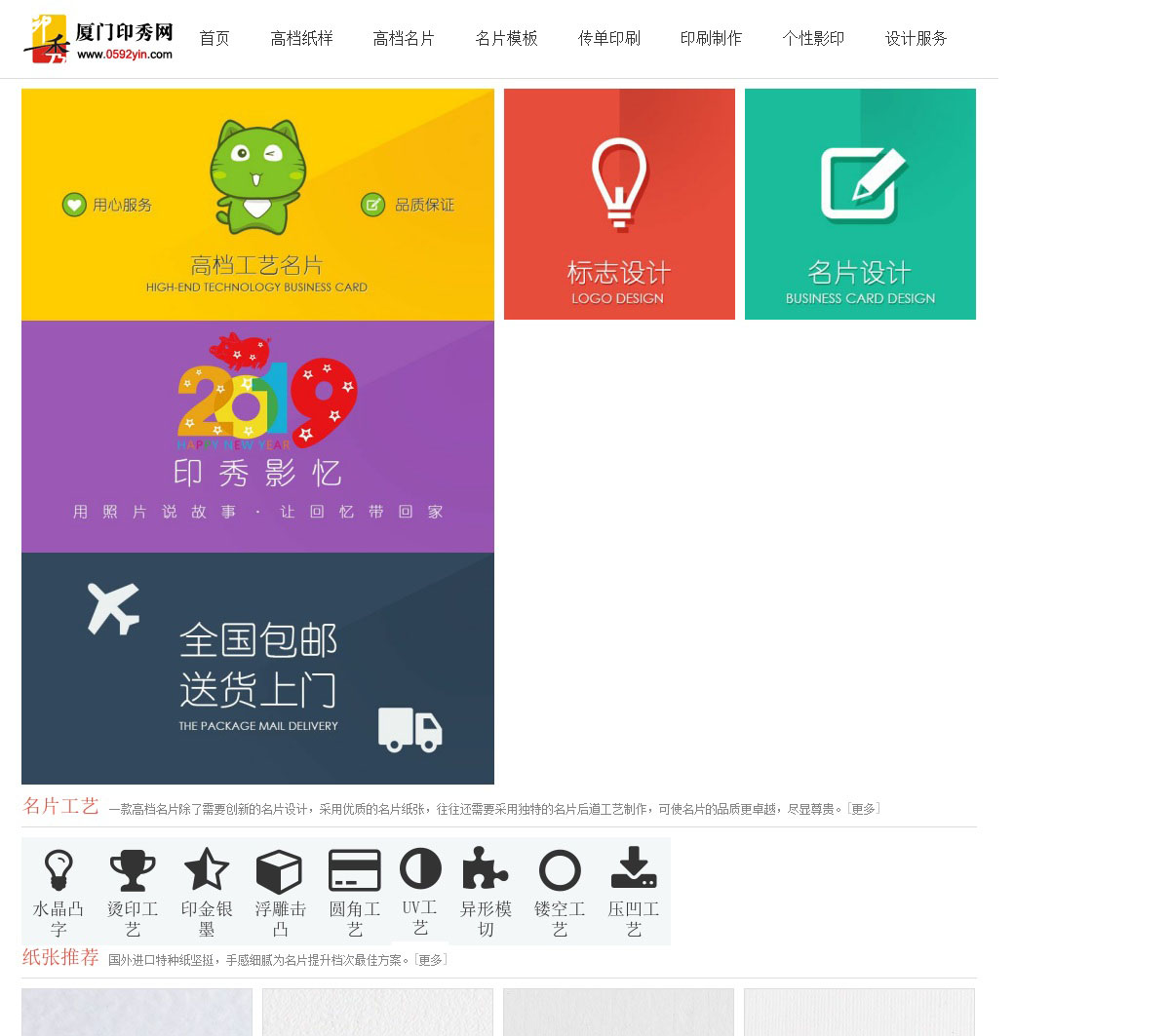This screenshot has width=1170, height=1036.
Task: Open the 印刷制作 menu item
Action: [712, 39]
